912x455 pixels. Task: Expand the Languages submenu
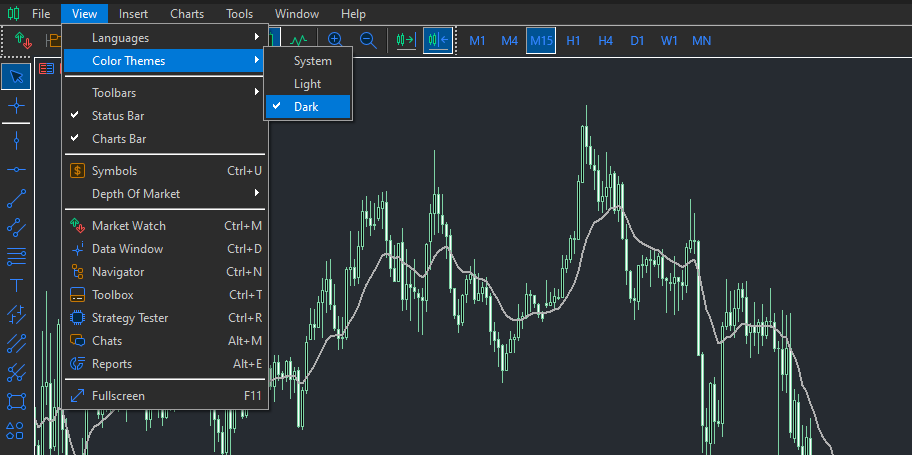[165, 38]
